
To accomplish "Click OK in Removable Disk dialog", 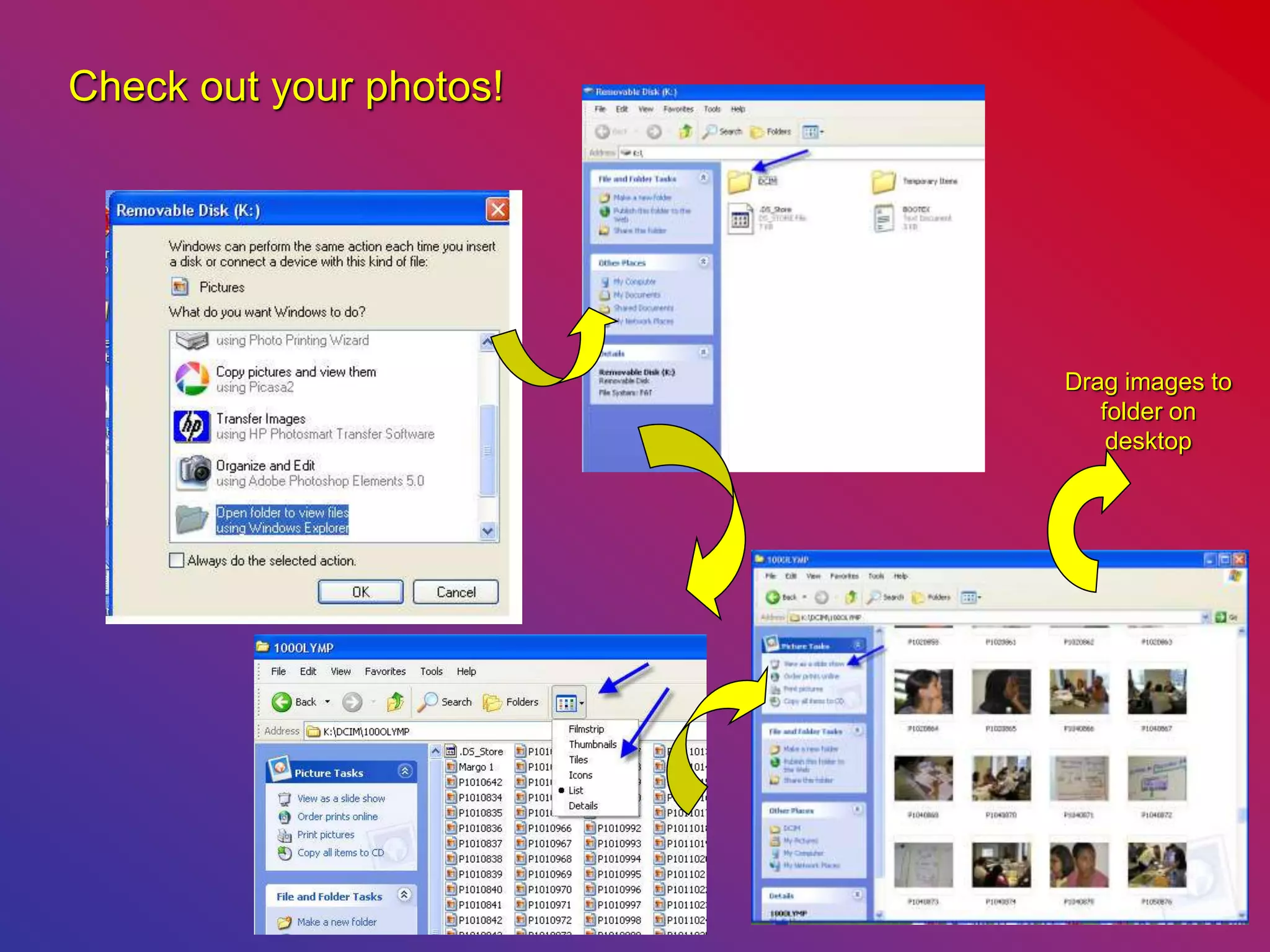I will pyautogui.click(x=360, y=592).
